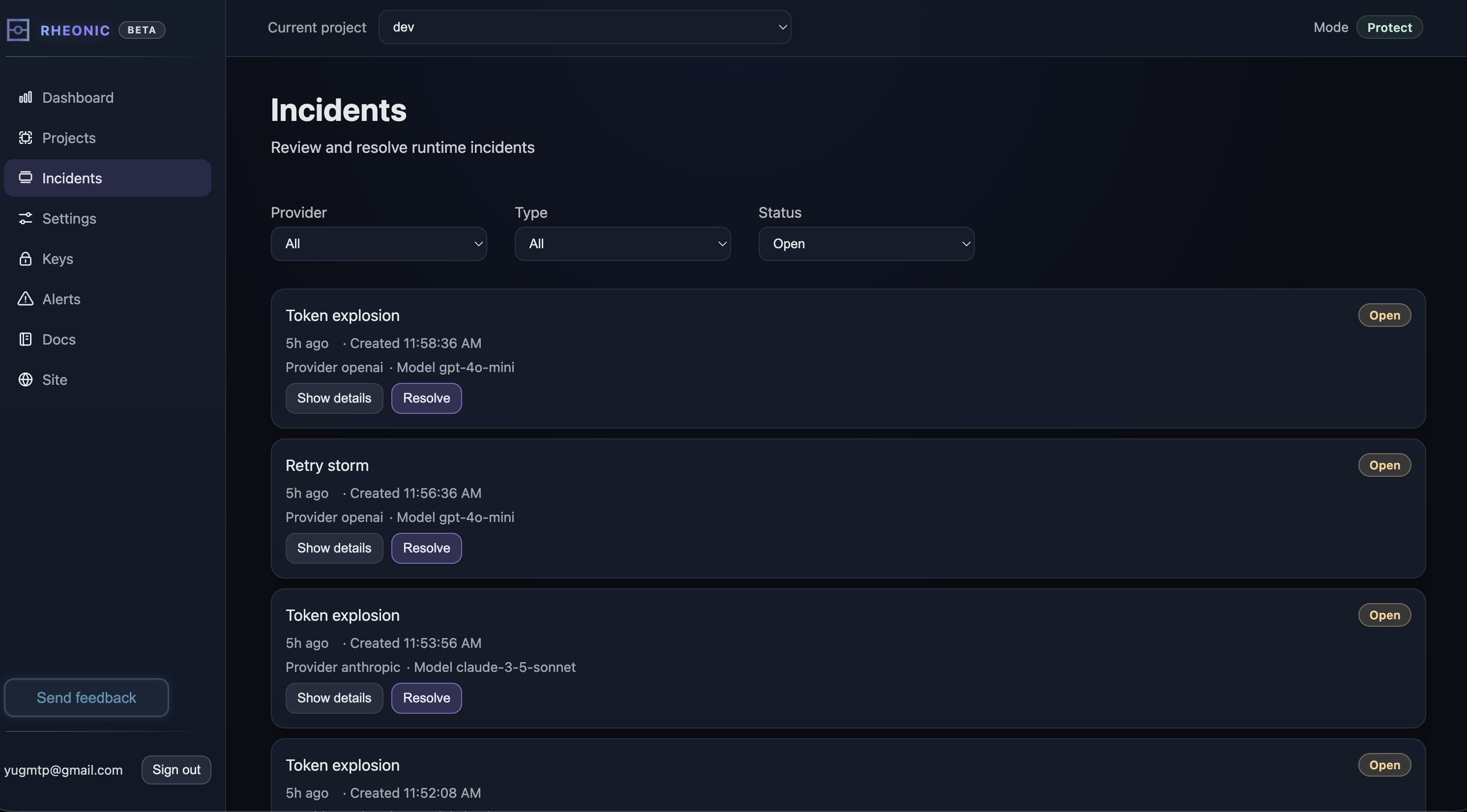Open the Type filter dropdown
The height and width of the screenshot is (812, 1467).
[x=622, y=244]
